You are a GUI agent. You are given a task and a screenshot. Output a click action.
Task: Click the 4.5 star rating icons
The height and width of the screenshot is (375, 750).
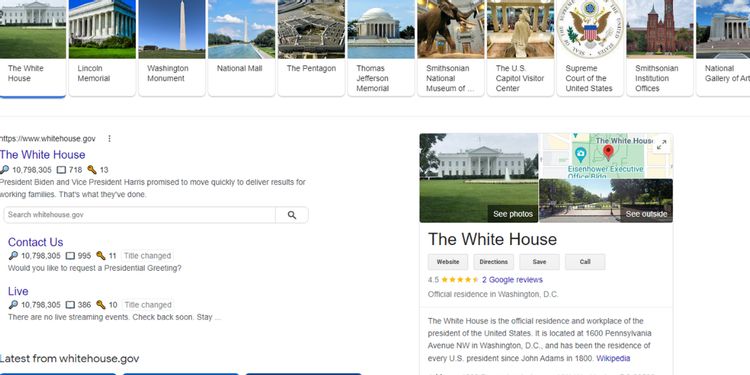(x=460, y=280)
